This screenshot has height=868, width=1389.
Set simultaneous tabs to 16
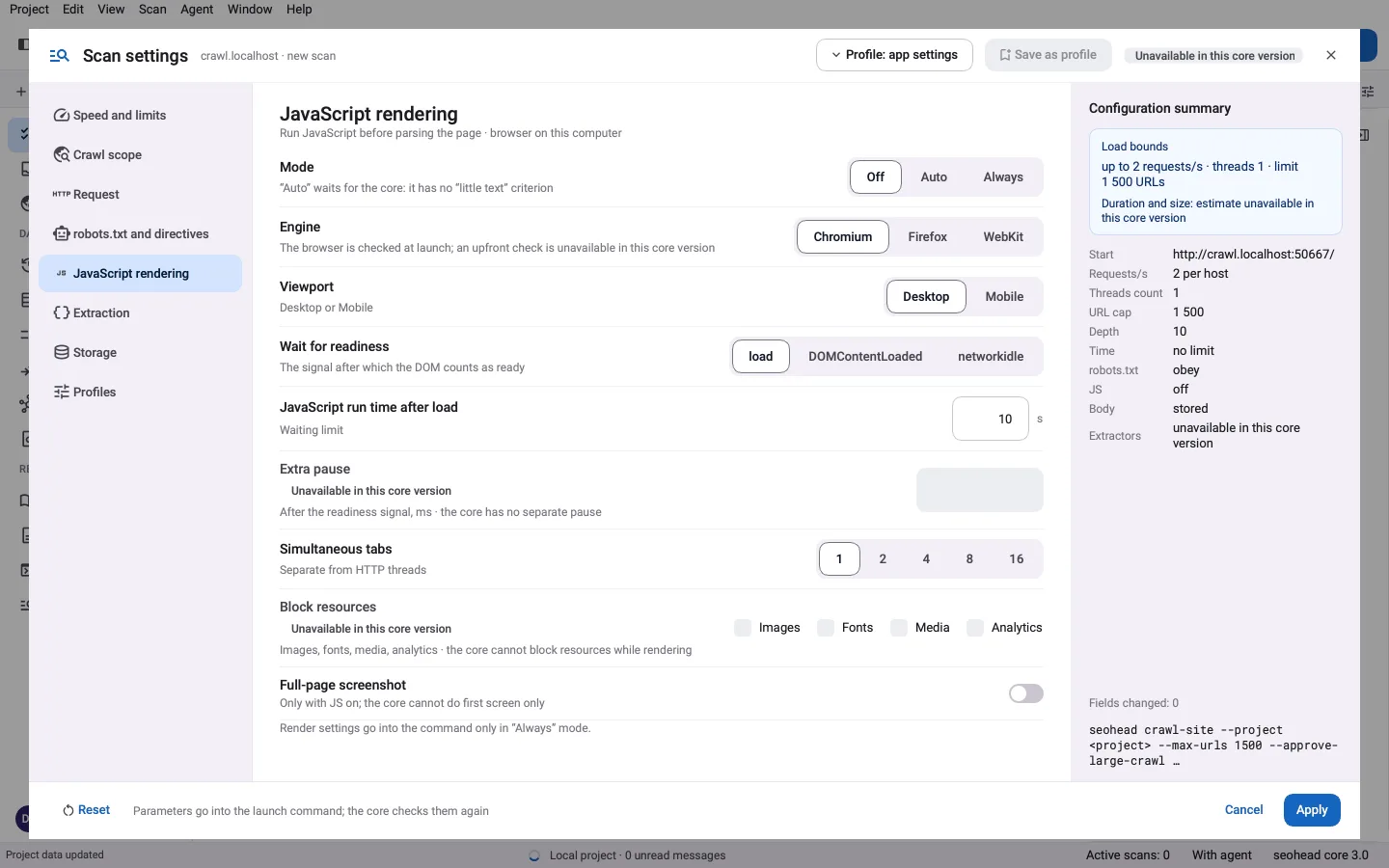pos(1017,559)
